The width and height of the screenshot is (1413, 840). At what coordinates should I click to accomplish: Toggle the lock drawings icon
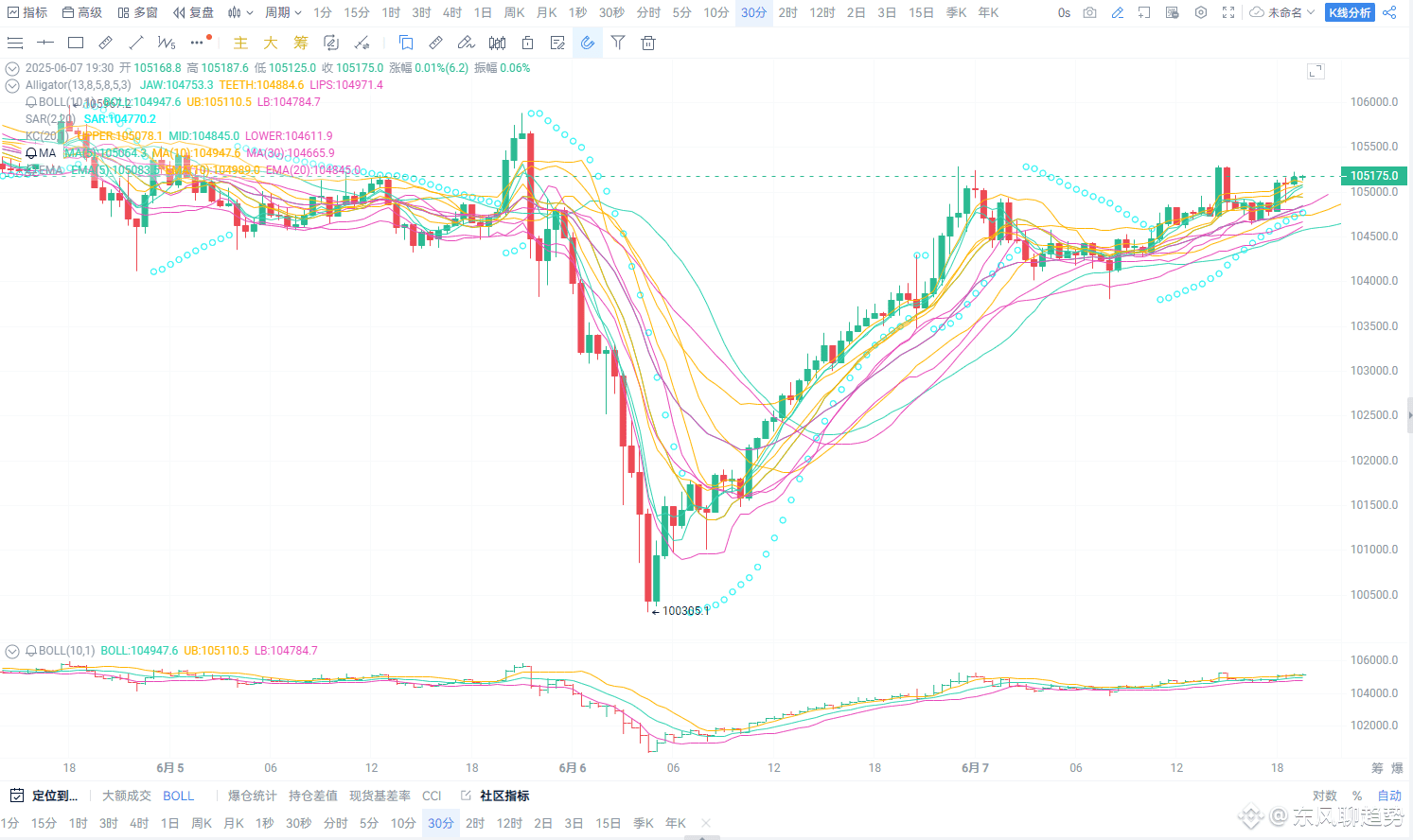click(527, 43)
